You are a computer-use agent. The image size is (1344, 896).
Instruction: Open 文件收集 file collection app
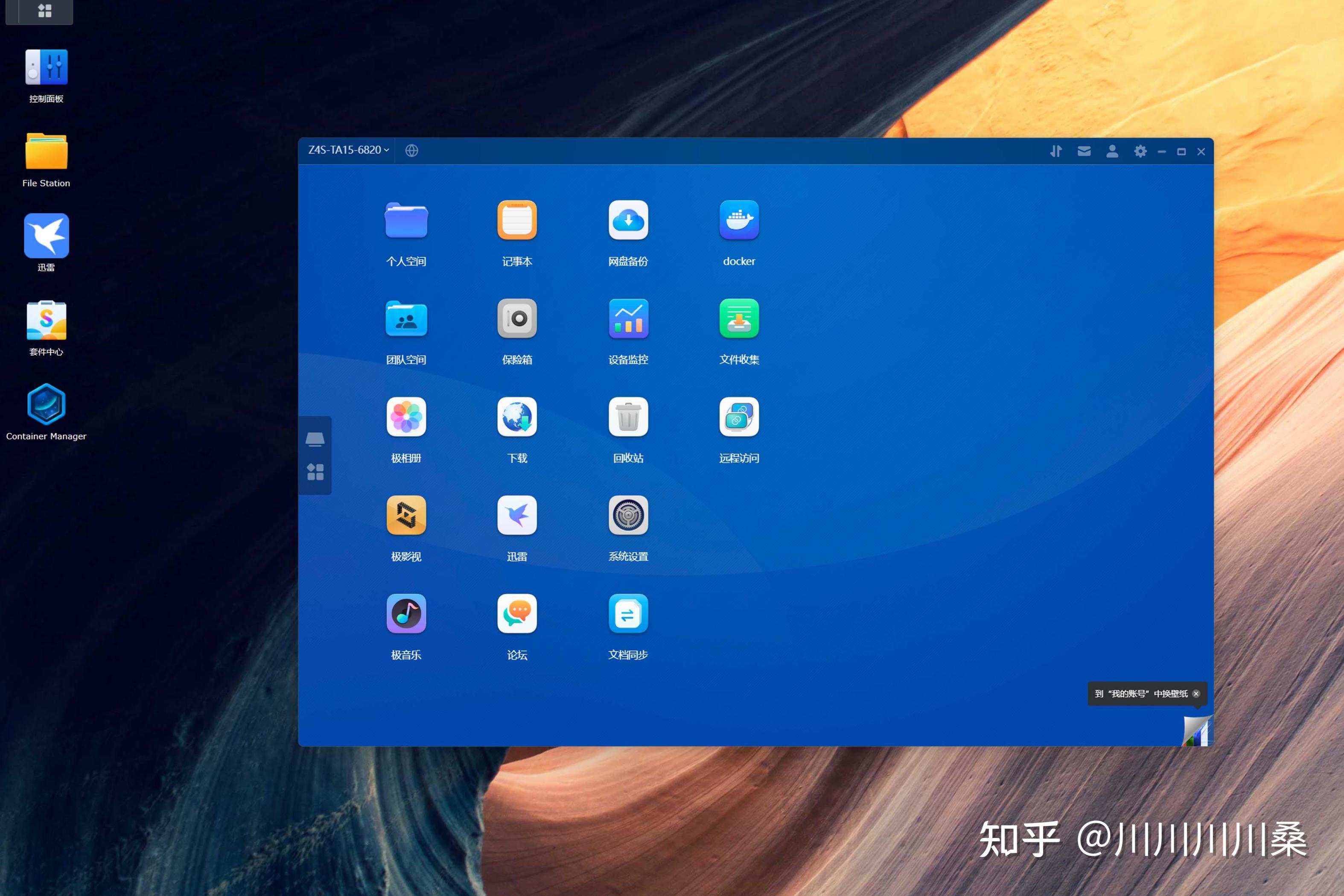(x=738, y=319)
